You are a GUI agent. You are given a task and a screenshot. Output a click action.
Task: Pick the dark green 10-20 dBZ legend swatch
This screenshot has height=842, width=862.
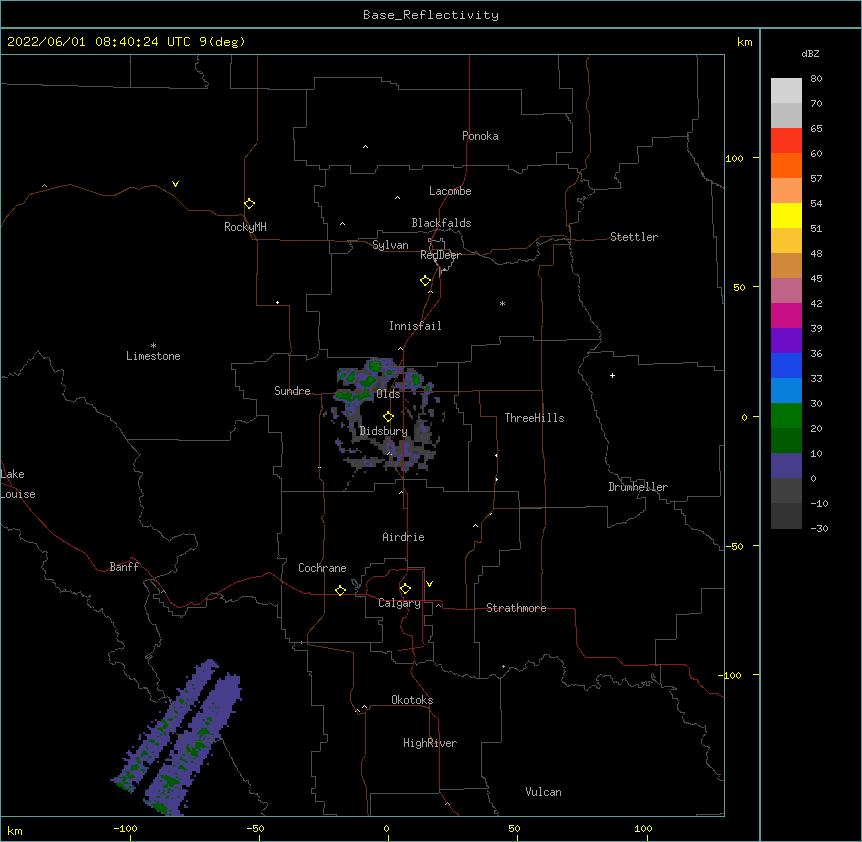(786, 440)
